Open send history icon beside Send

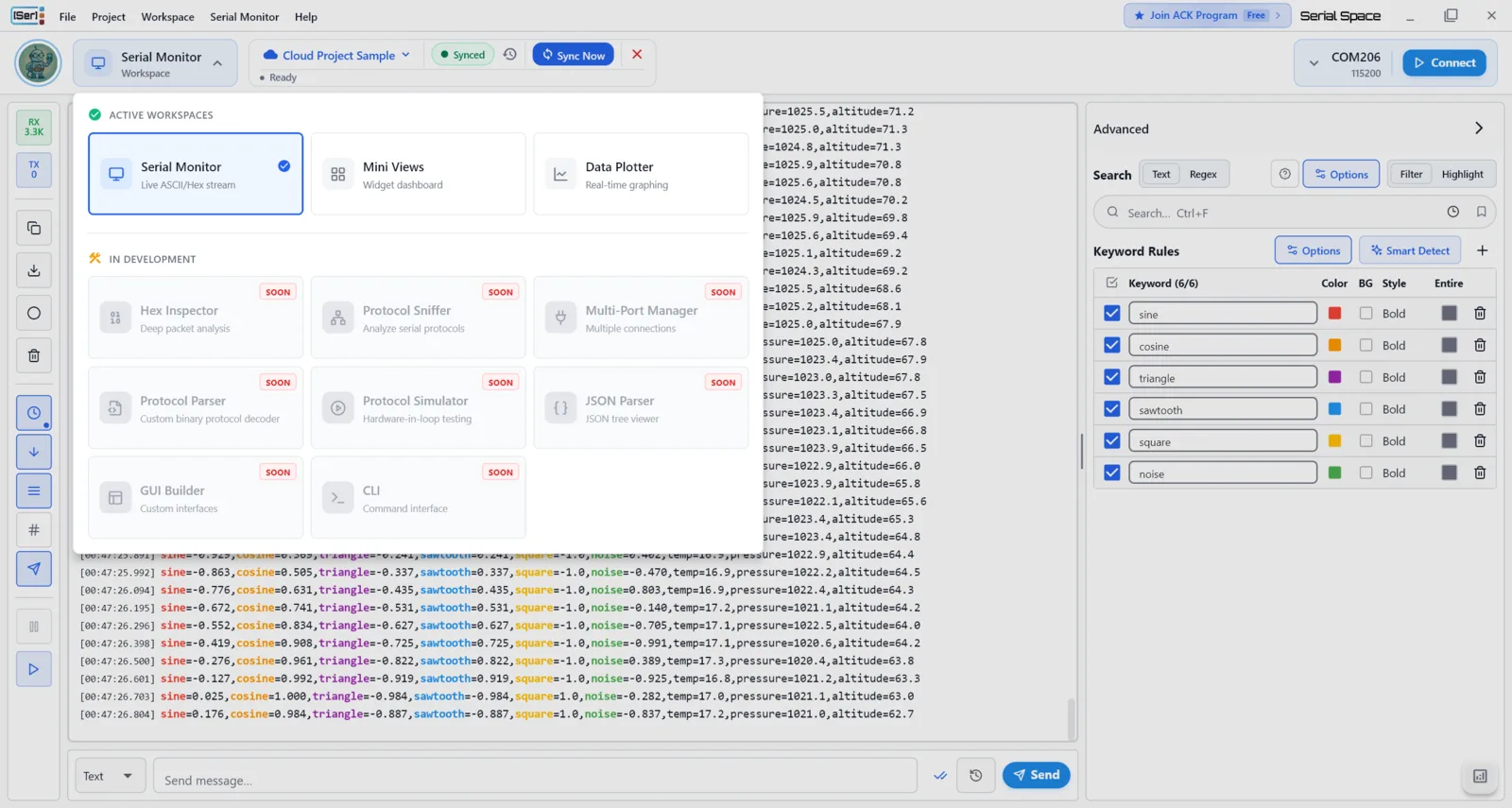pos(976,776)
